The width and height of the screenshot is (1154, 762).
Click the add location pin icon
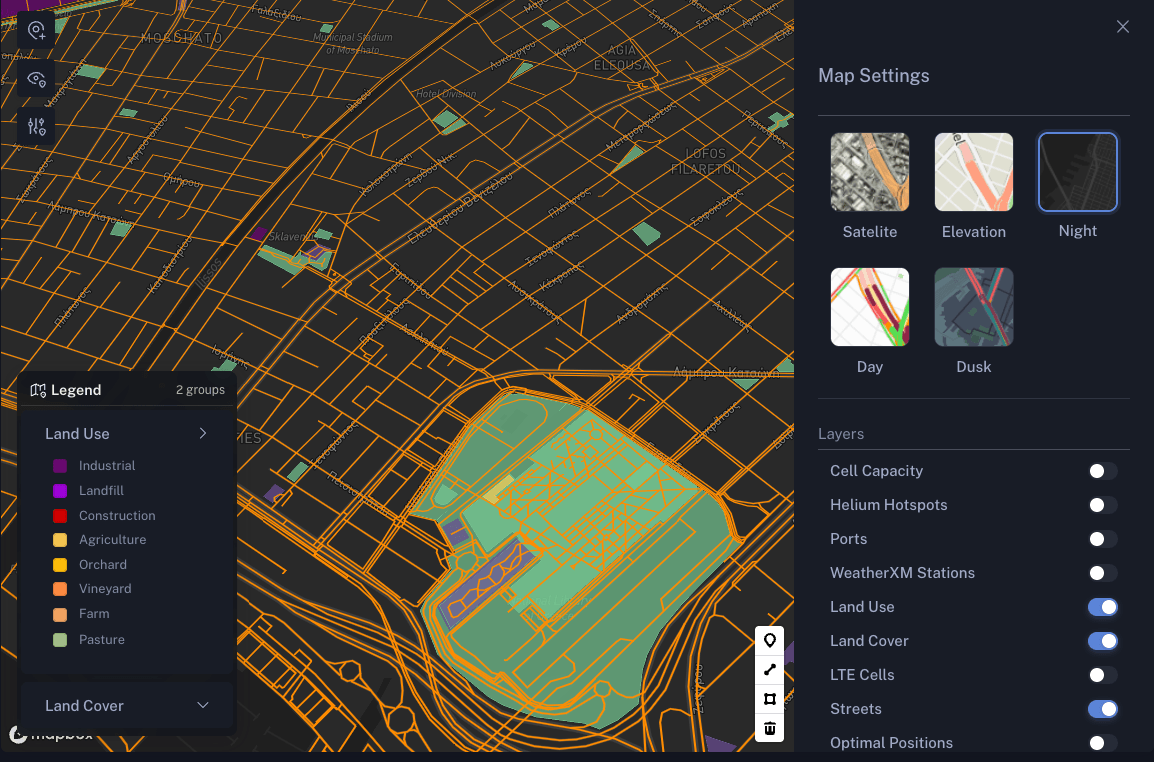click(37, 31)
